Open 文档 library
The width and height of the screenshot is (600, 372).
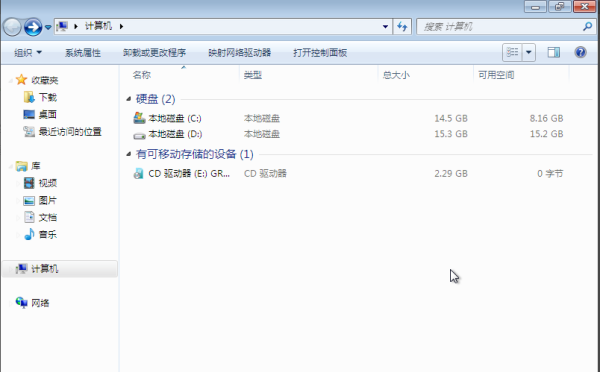click(x=47, y=217)
